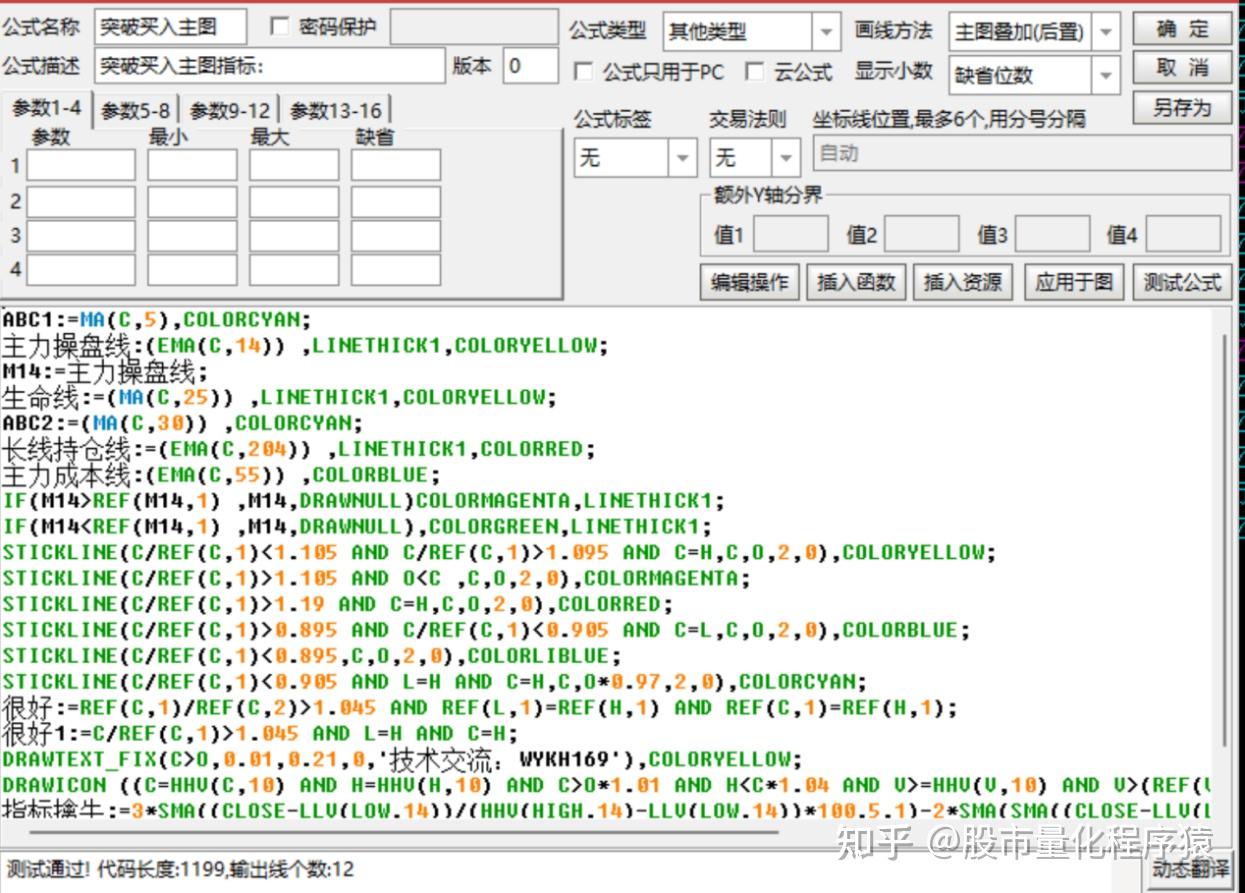
Task: Open the 编辑操作 menu button
Action: click(749, 282)
